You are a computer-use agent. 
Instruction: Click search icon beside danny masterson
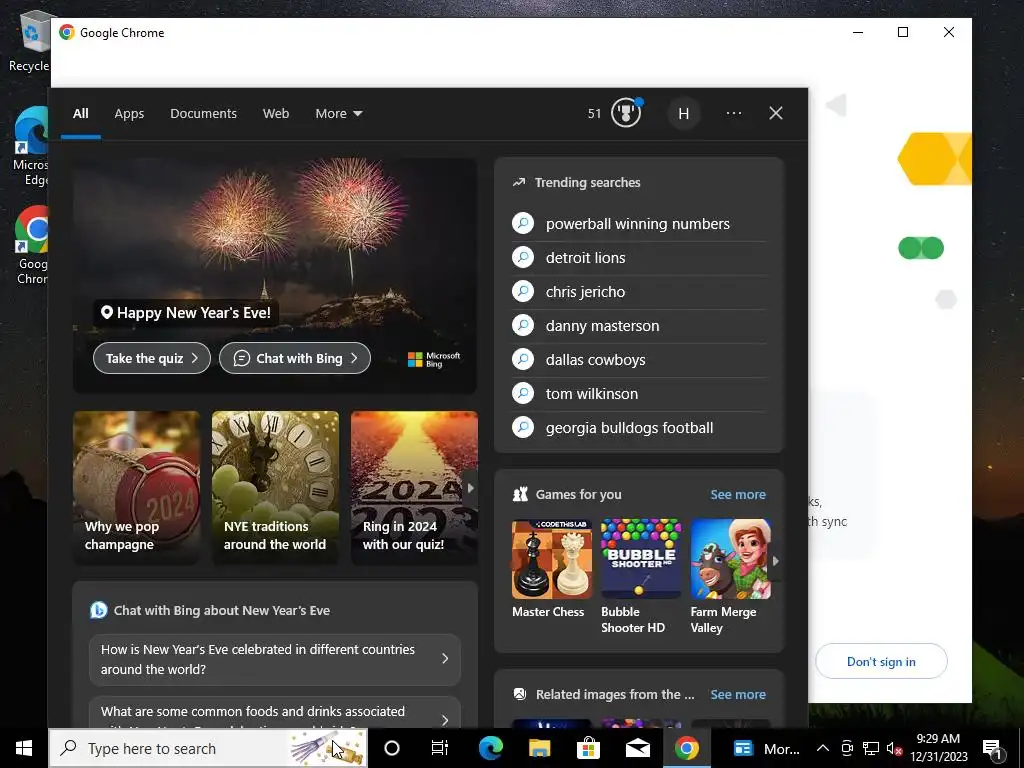[523, 325]
